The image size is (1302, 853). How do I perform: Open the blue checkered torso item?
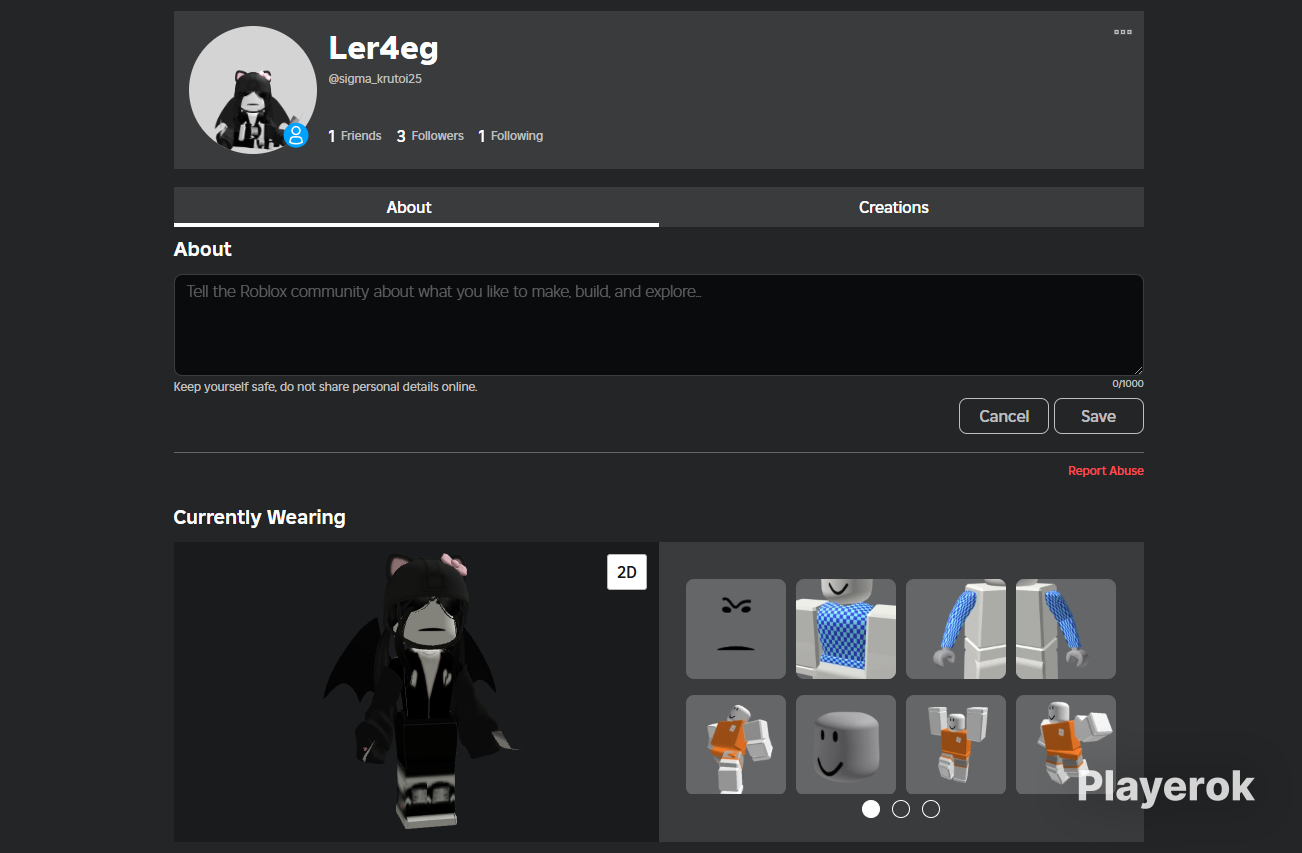846,629
